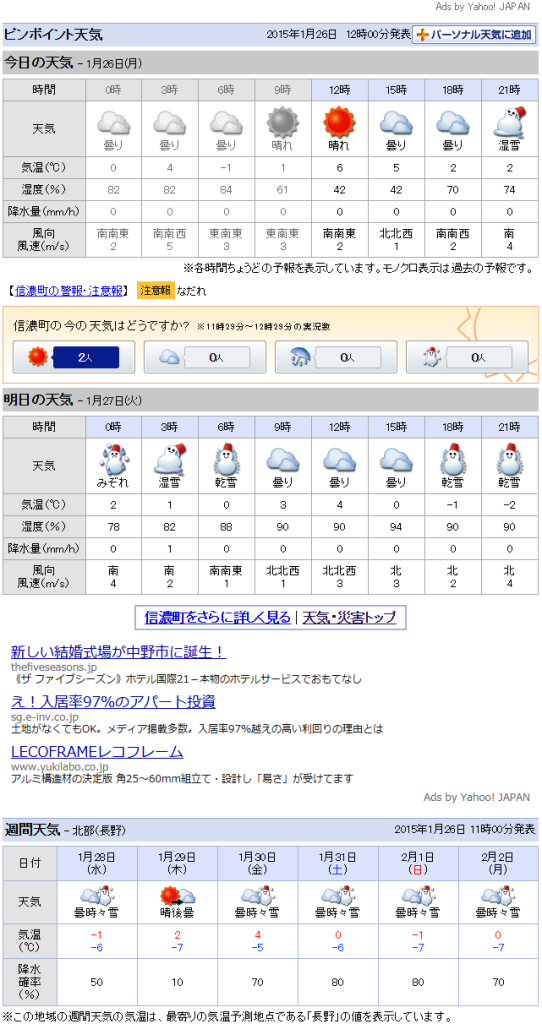Open the 新しい結婚式場が中野市に誕生 ad

[118, 652]
